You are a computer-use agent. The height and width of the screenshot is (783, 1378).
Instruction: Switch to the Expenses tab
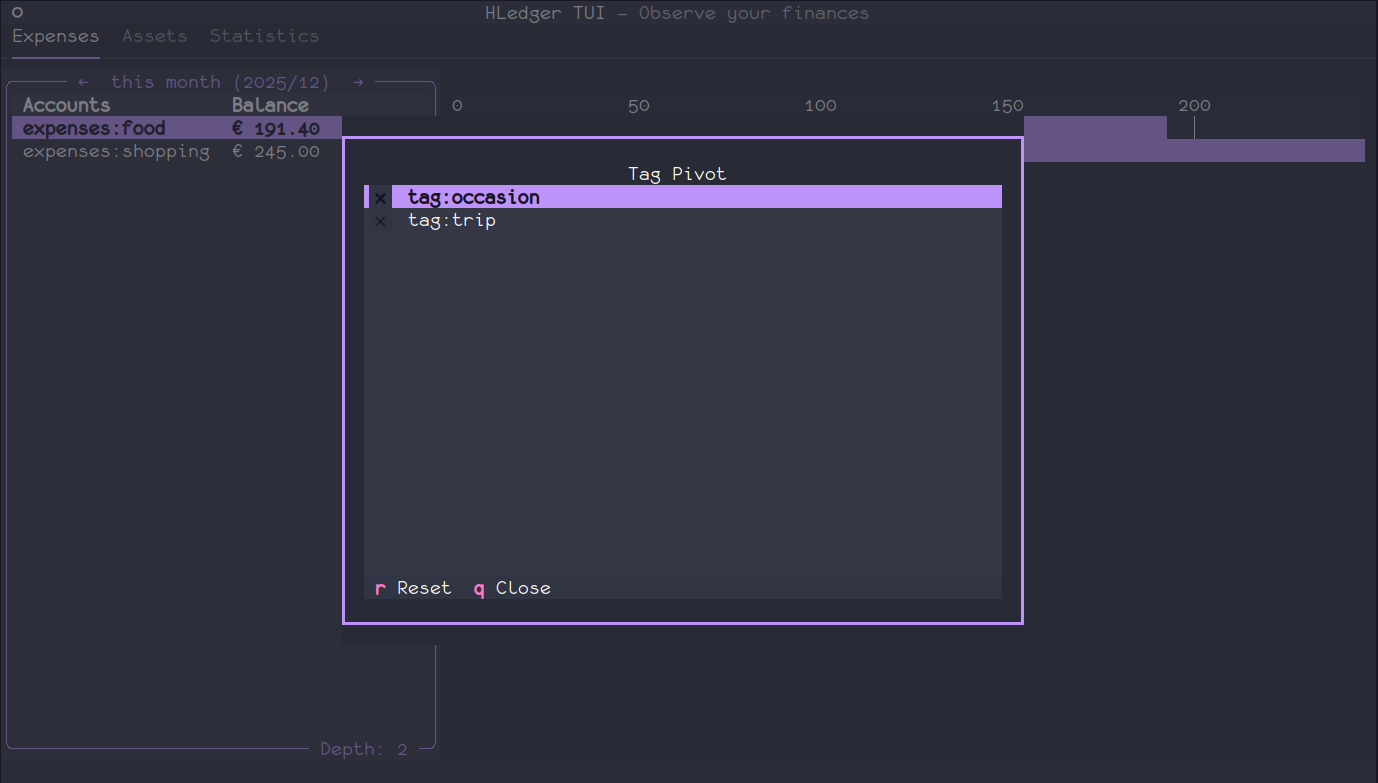pyautogui.click(x=55, y=36)
